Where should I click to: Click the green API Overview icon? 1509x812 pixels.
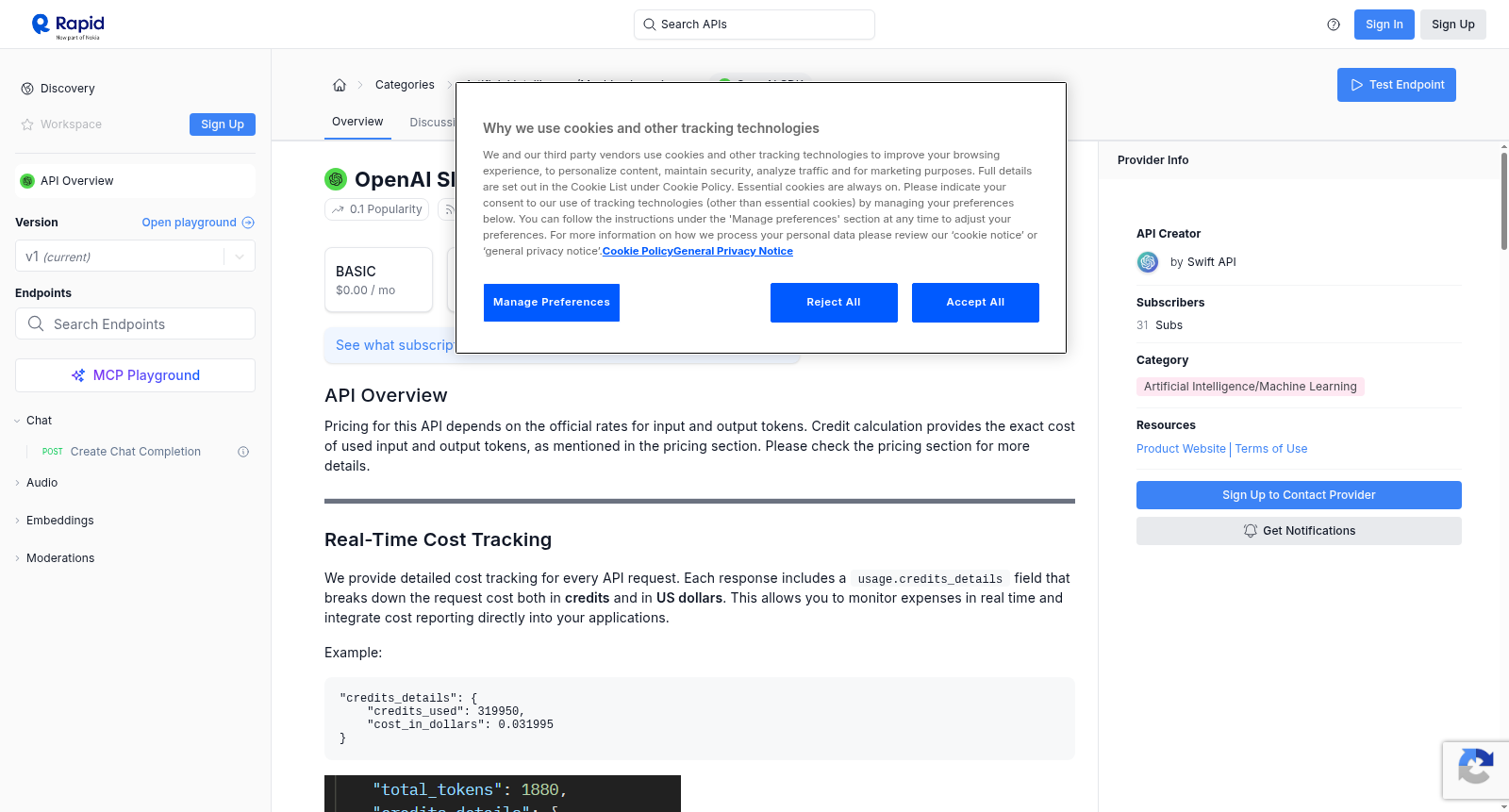(x=27, y=181)
